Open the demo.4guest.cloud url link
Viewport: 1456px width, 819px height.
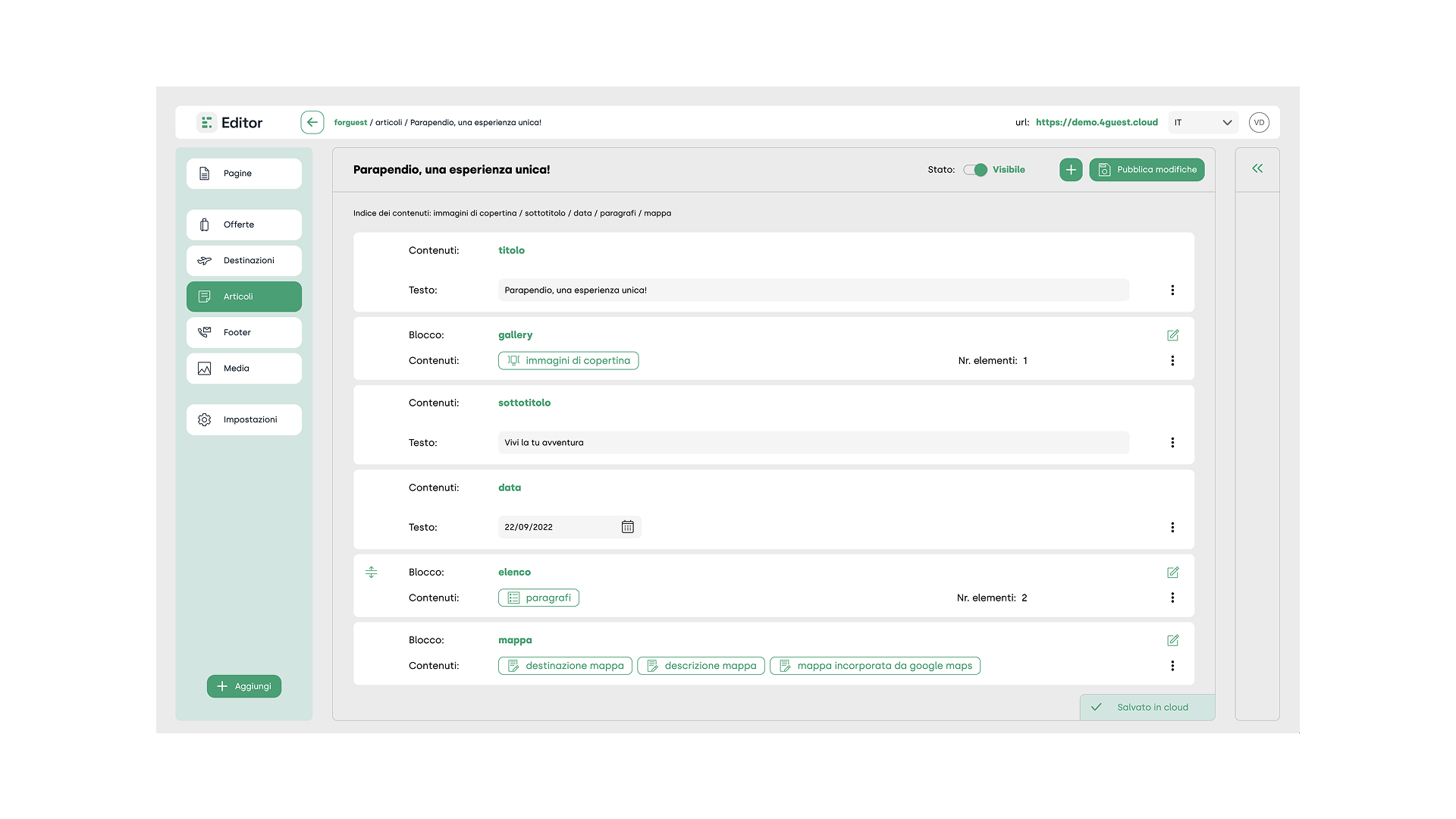point(1097,122)
